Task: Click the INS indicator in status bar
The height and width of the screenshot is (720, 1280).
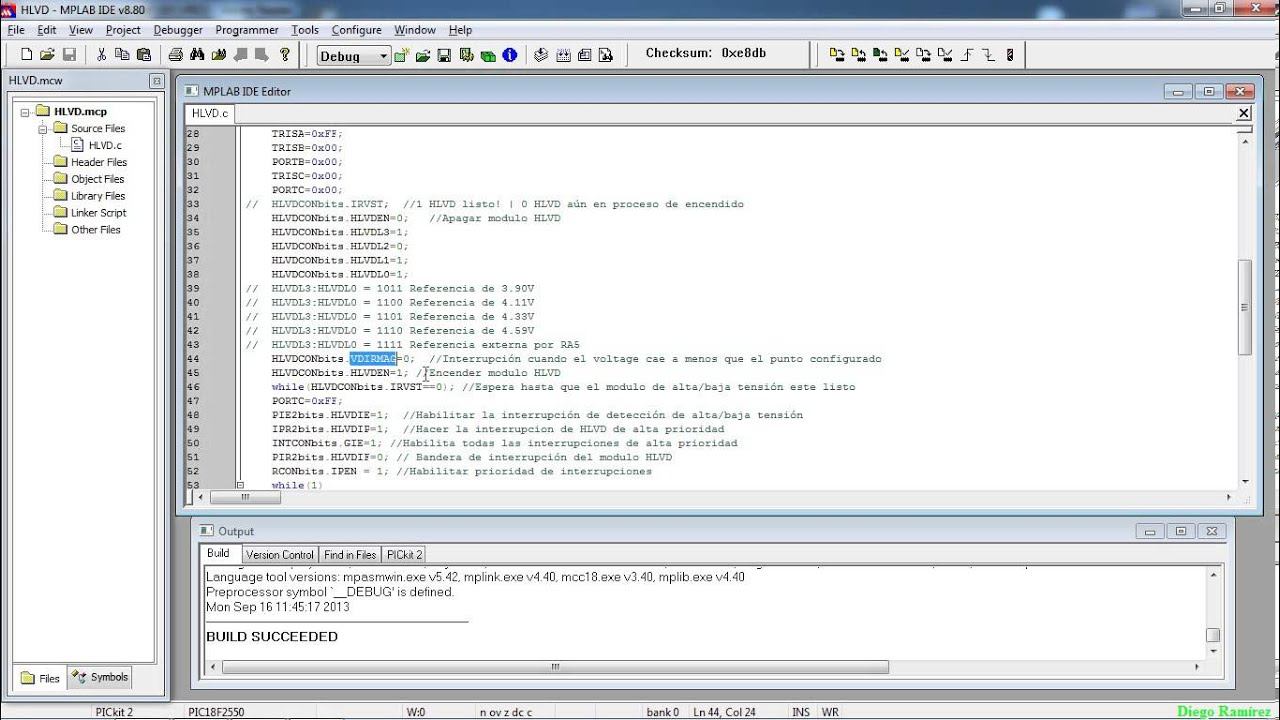Action: tap(801, 712)
